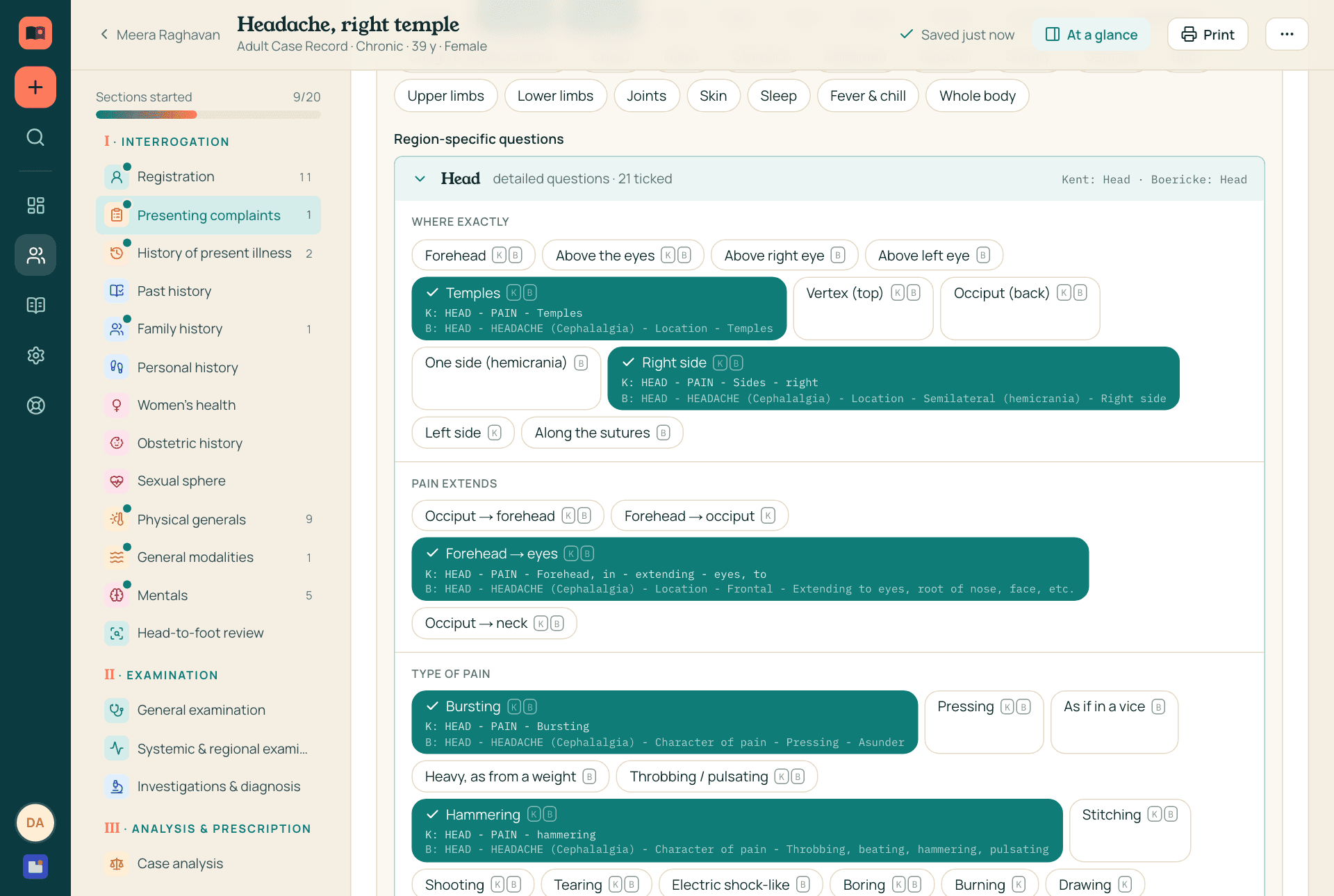Click the DA user avatar
The width and height of the screenshot is (1334, 896).
35,822
